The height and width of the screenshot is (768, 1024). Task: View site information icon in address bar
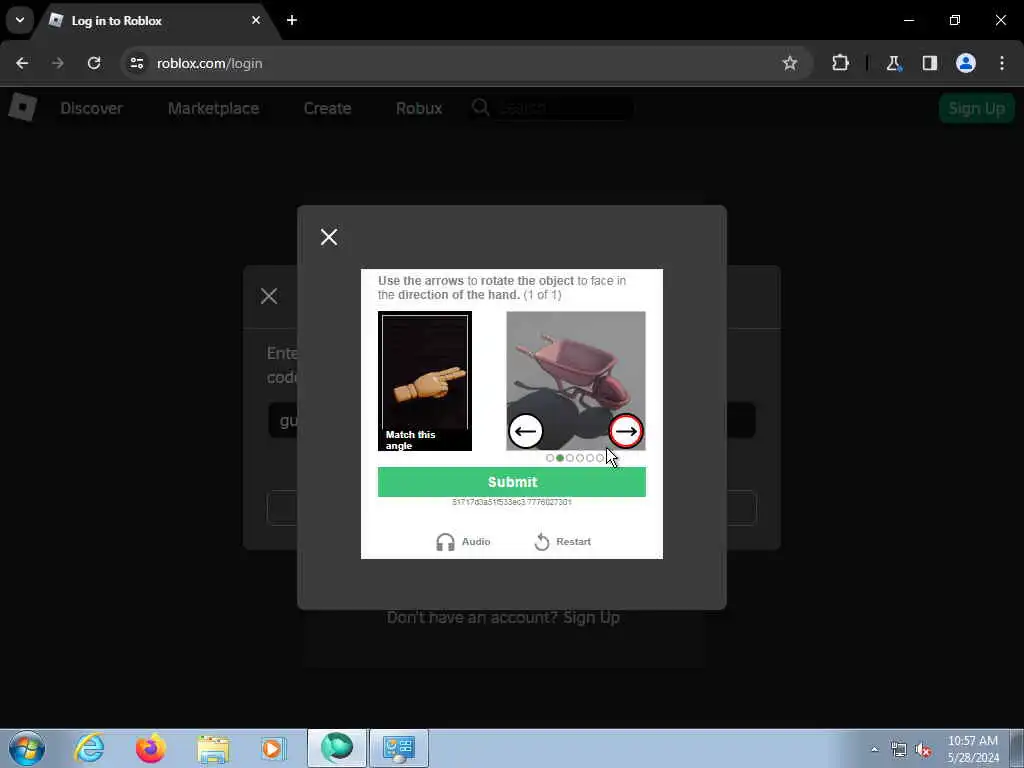(x=136, y=63)
